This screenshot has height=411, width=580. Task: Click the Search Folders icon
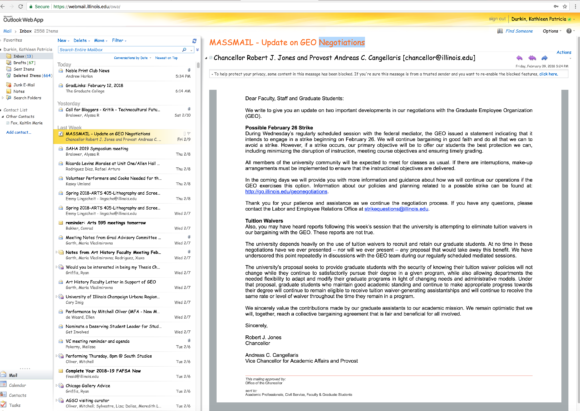9,98
